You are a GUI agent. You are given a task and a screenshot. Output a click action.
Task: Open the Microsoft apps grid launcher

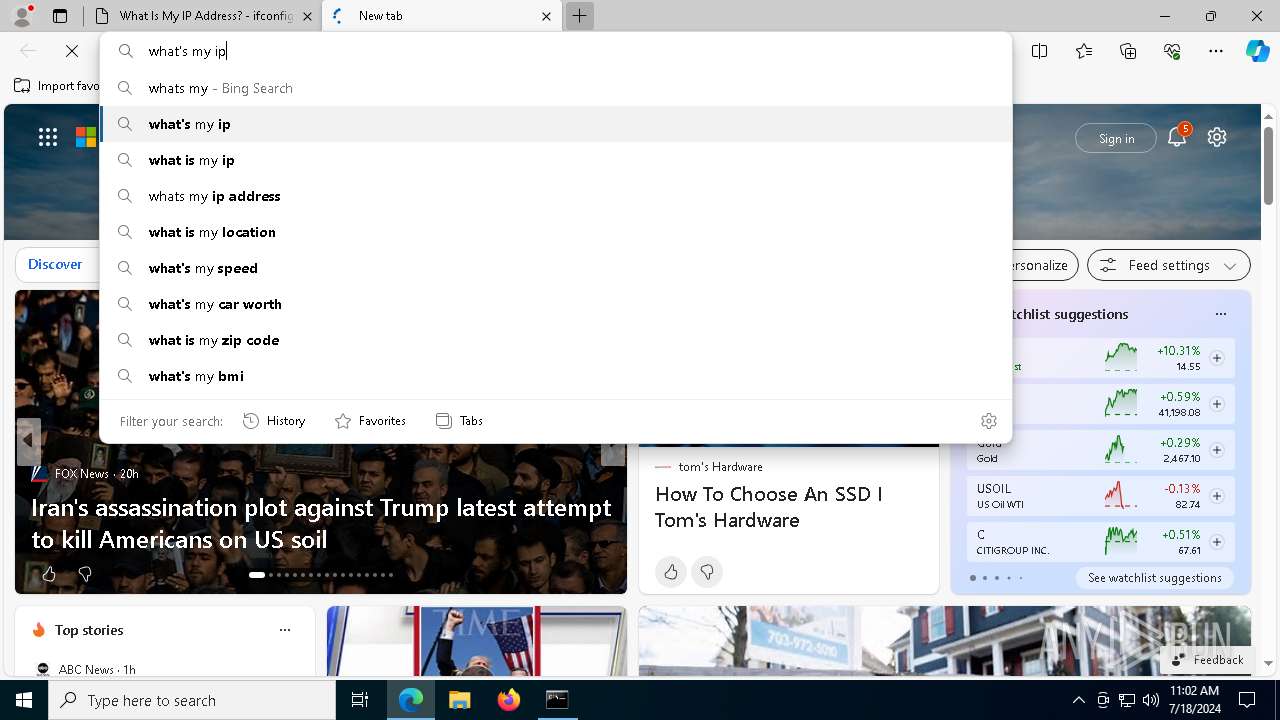pyautogui.click(x=48, y=138)
